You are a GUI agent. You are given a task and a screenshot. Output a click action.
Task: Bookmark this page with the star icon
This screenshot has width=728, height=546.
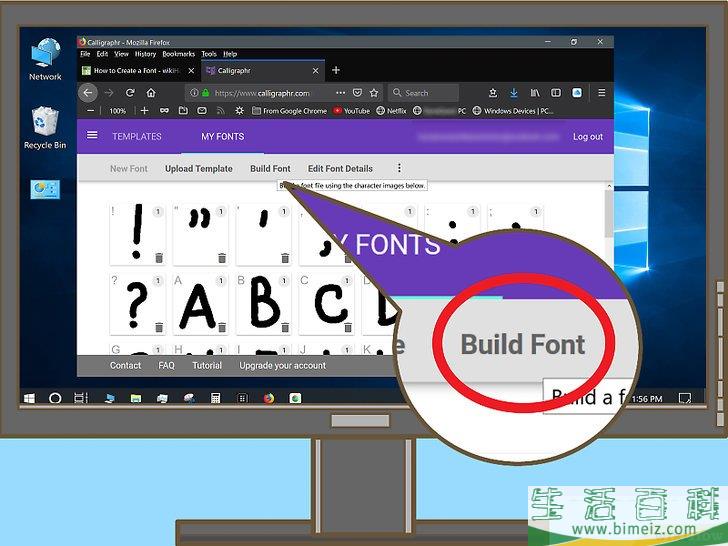(374, 93)
